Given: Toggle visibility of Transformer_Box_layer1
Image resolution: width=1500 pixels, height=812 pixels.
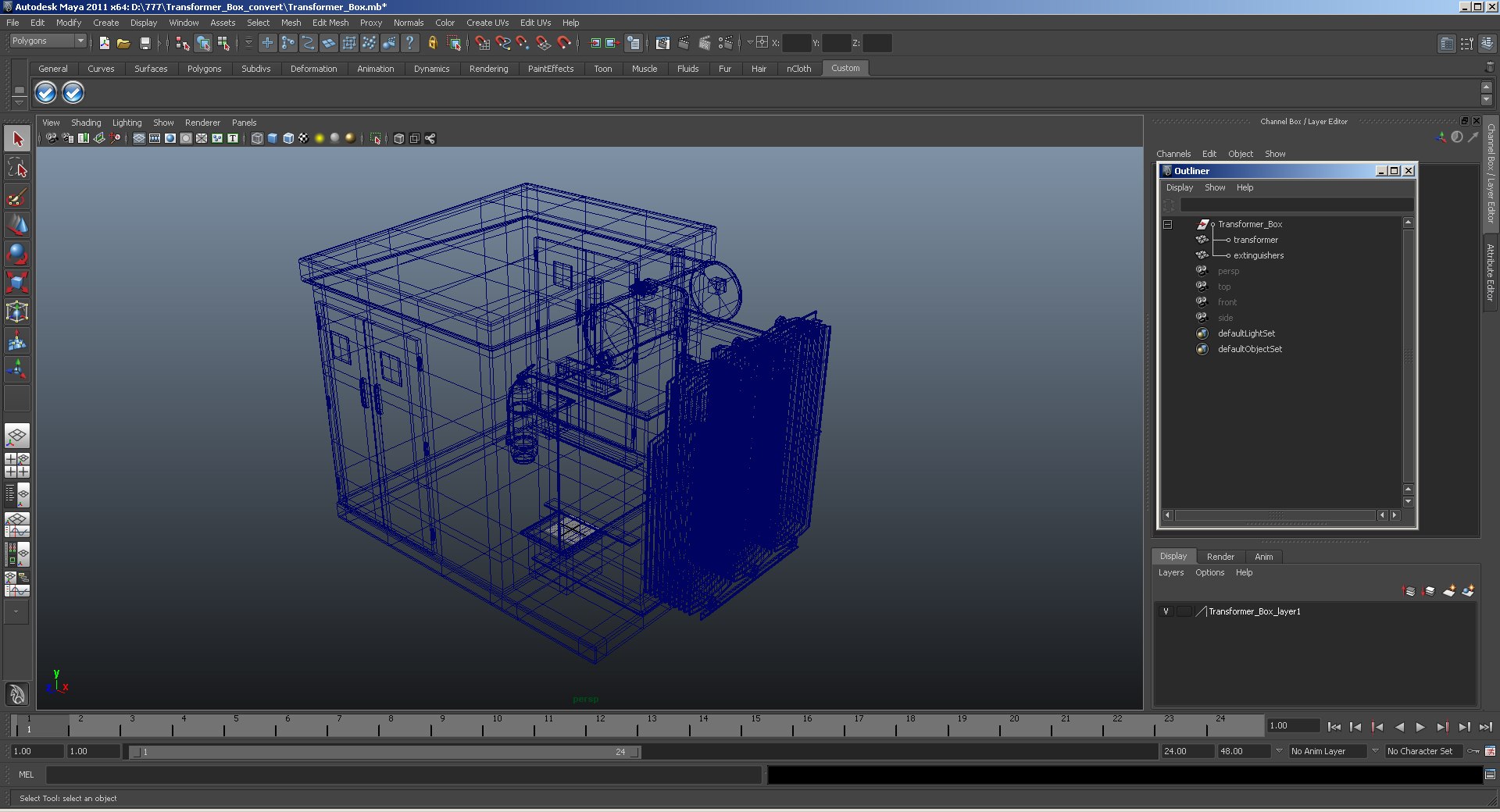Looking at the screenshot, I should point(1166,611).
